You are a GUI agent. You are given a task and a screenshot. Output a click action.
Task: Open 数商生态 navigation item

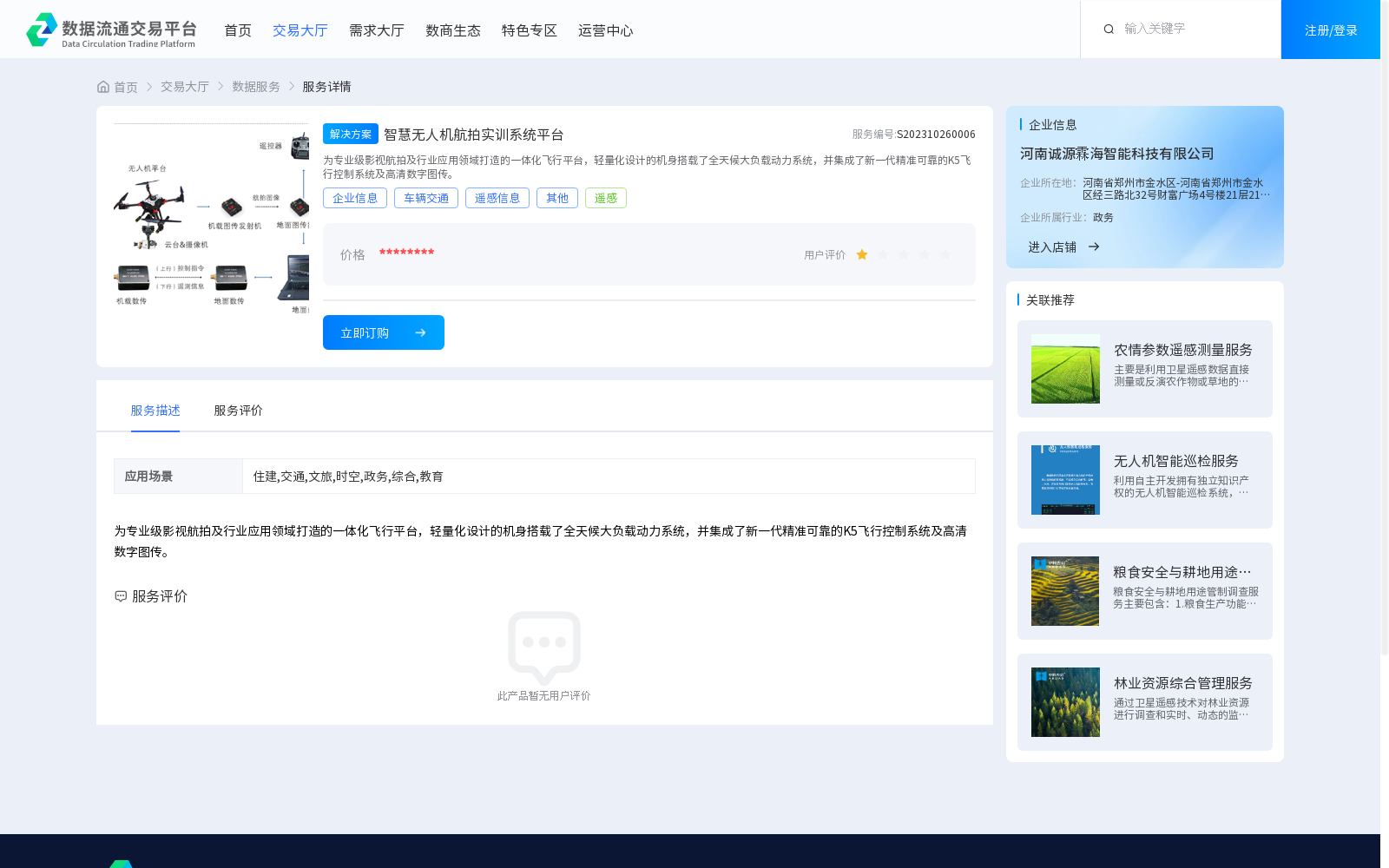pyautogui.click(x=453, y=30)
